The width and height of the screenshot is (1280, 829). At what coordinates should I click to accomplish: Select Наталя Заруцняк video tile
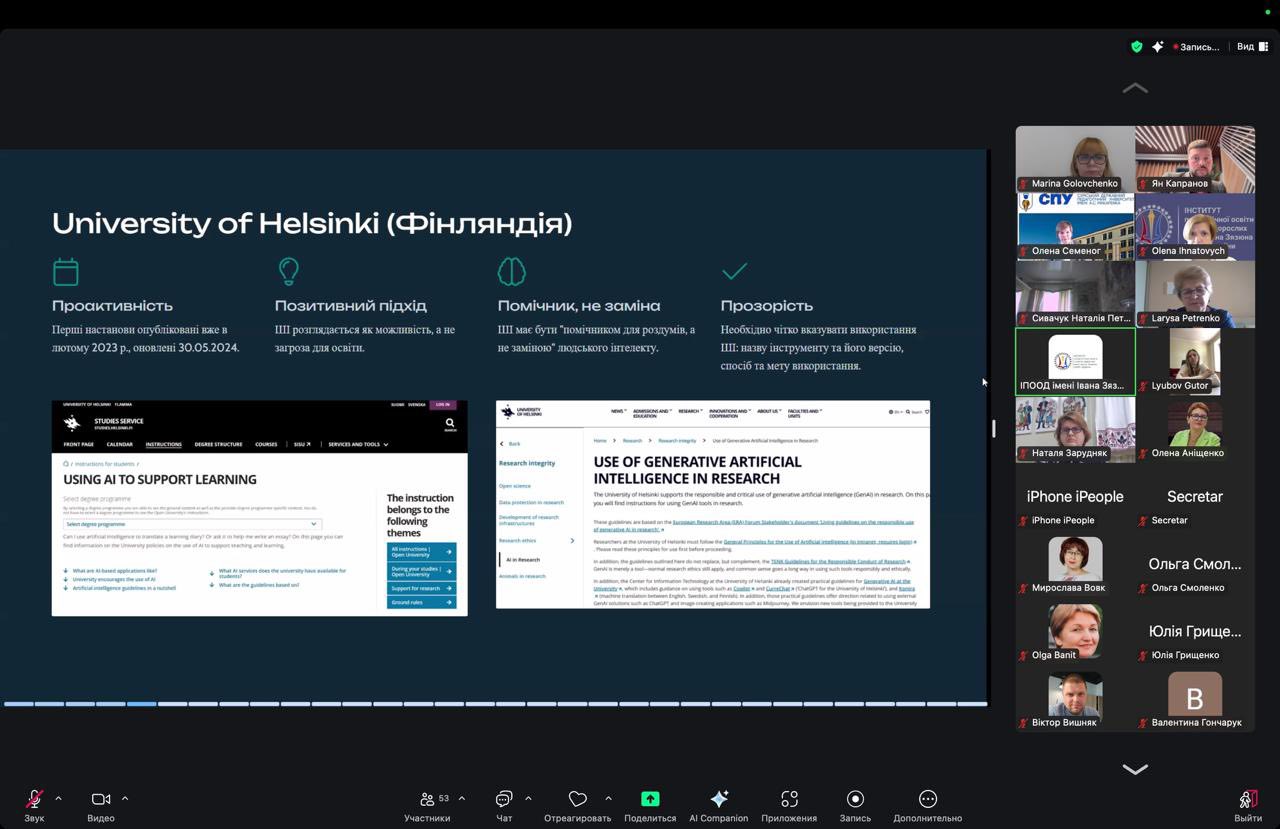[1075, 429]
